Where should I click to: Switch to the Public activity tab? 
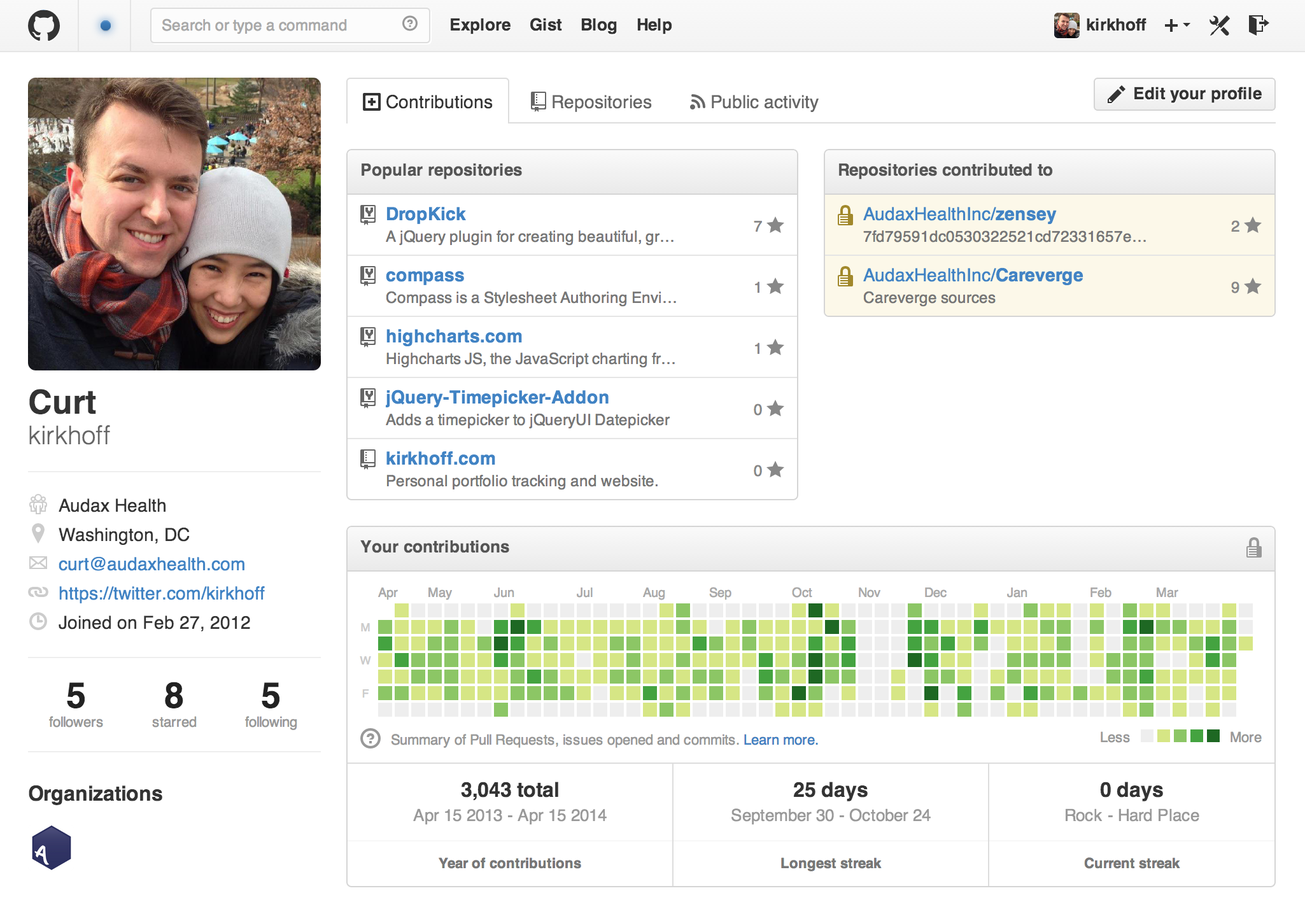pos(754,101)
